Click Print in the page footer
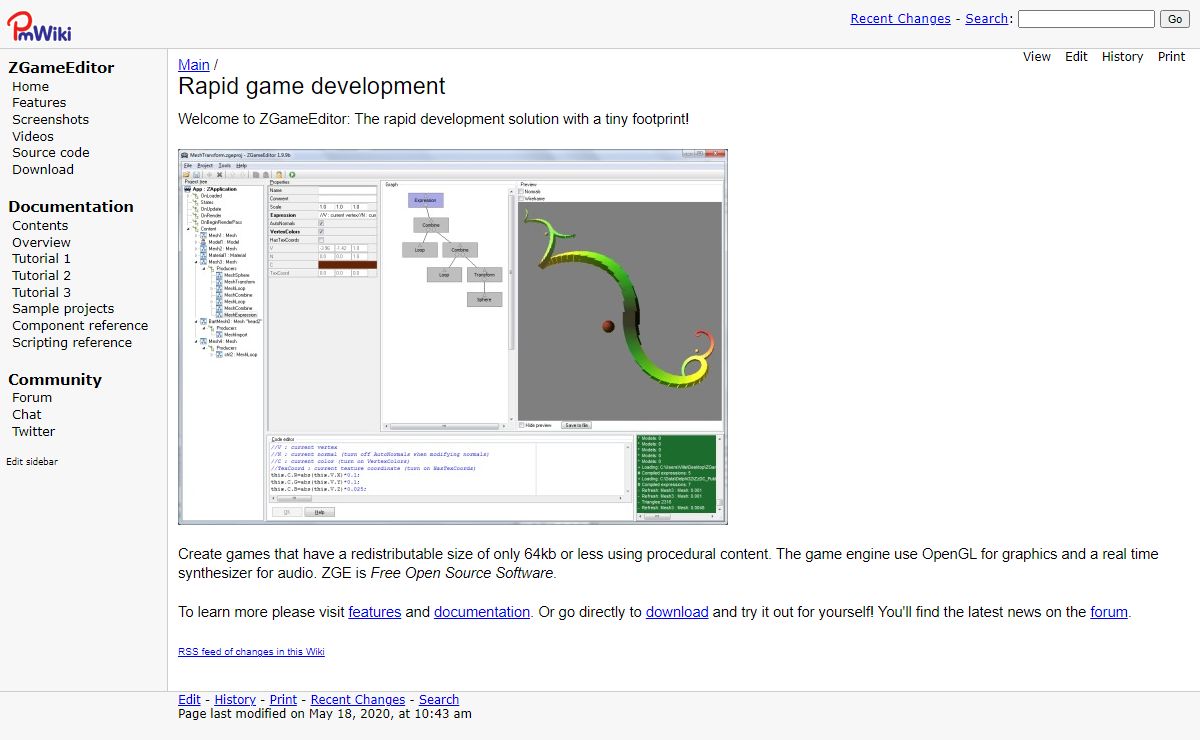Image resolution: width=1200 pixels, height=740 pixels. click(283, 700)
